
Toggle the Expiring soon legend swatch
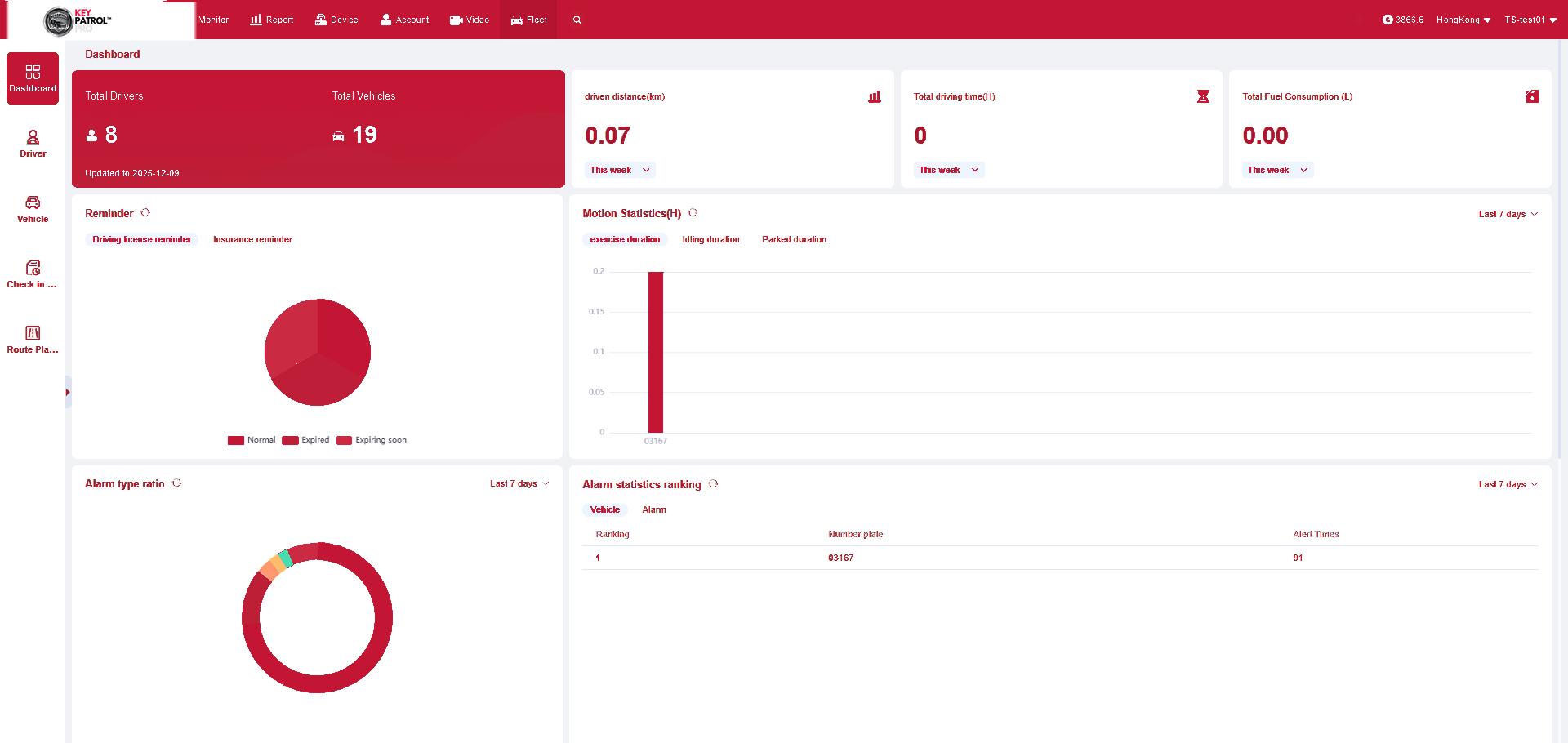(x=344, y=440)
